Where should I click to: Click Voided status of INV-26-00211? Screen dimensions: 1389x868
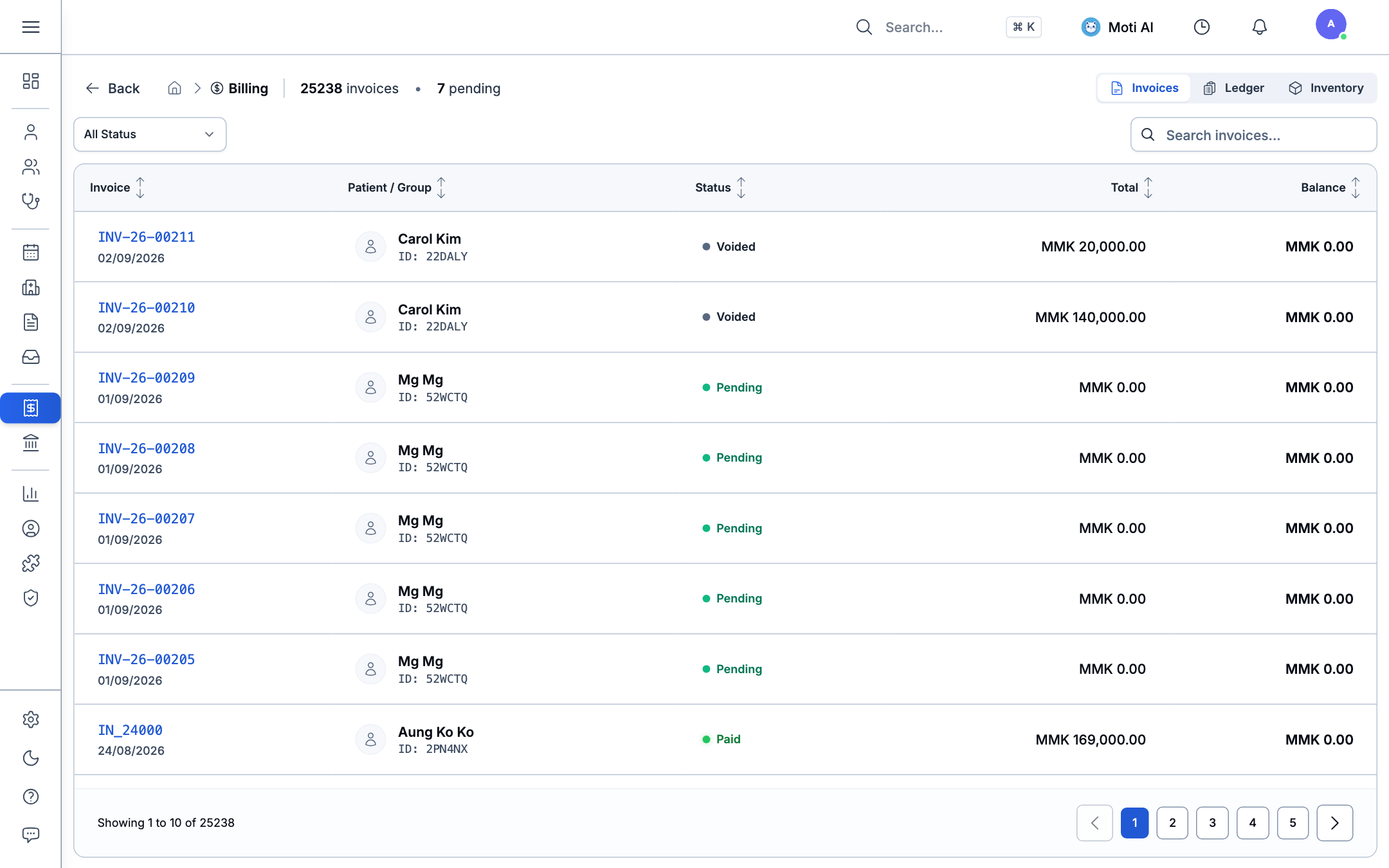[729, 247]
